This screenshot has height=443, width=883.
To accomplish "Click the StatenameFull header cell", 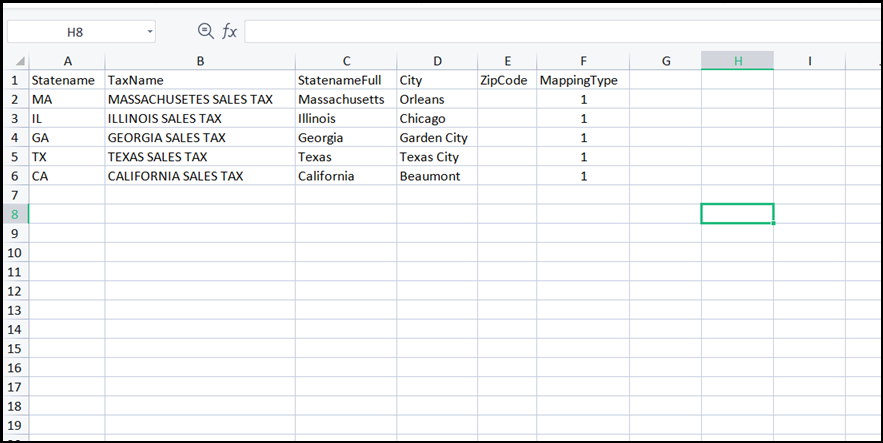I will [x=346, y=80].
